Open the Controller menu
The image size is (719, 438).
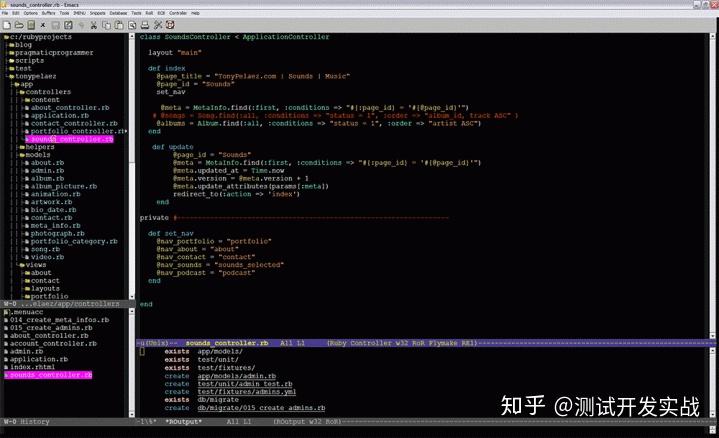click(178, 13)
